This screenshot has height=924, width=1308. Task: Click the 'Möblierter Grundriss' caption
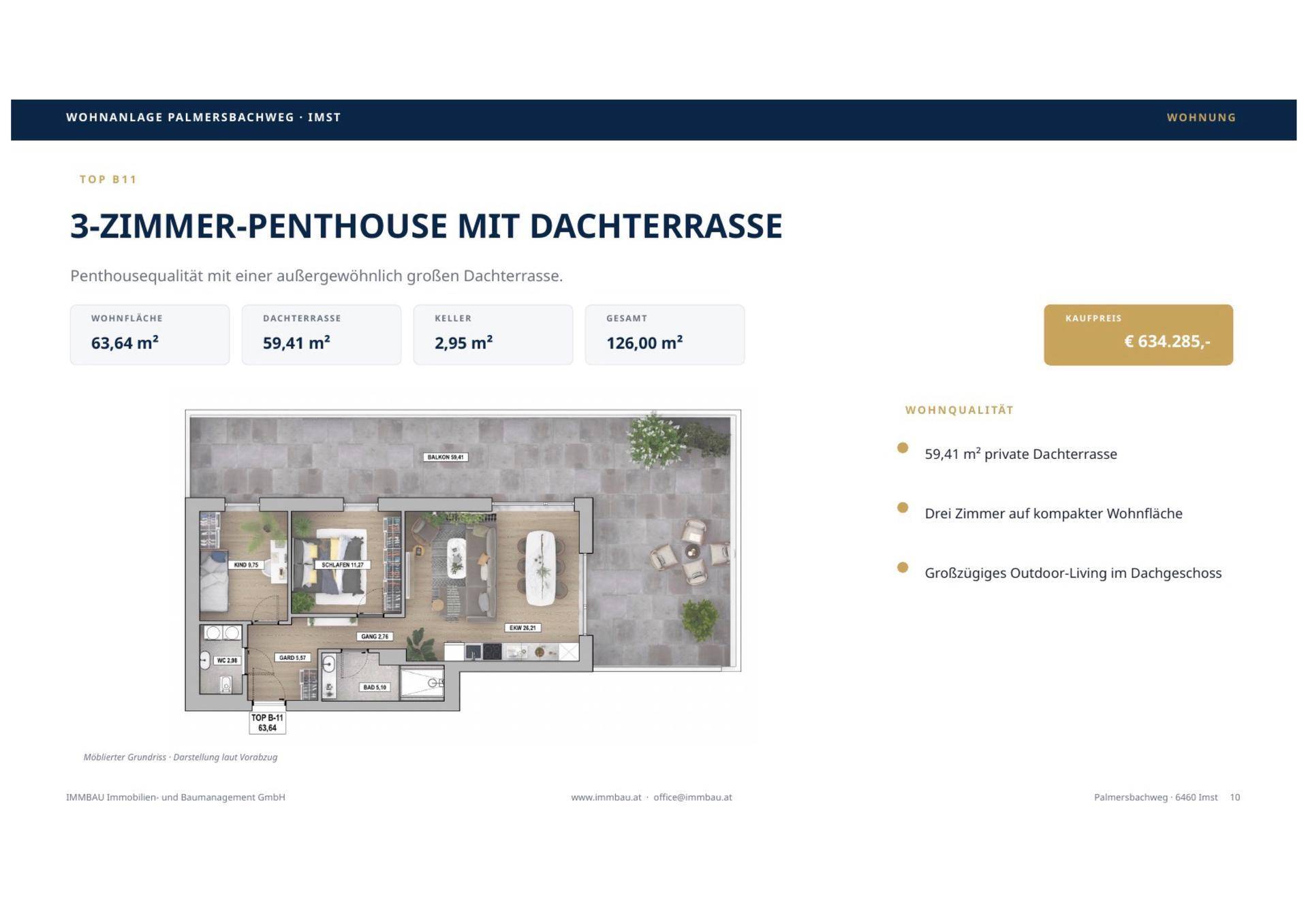(181, 757)
